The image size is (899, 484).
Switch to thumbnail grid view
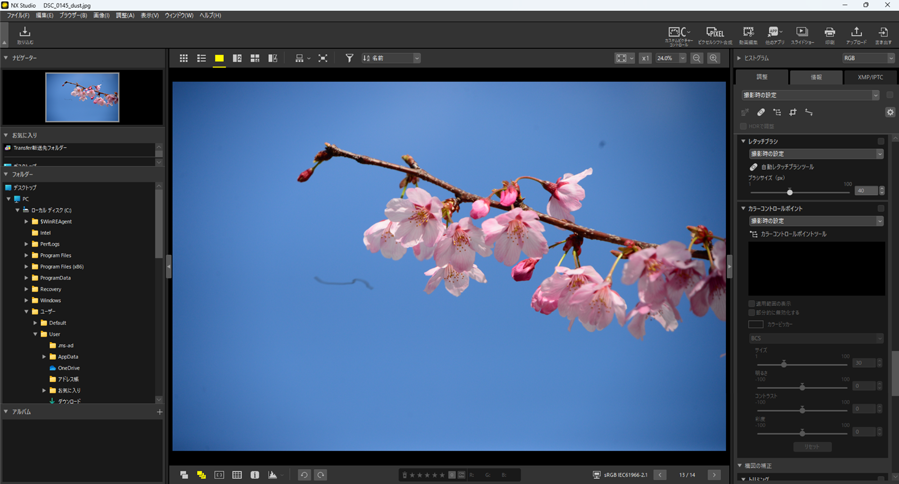[x=183, y=59]
